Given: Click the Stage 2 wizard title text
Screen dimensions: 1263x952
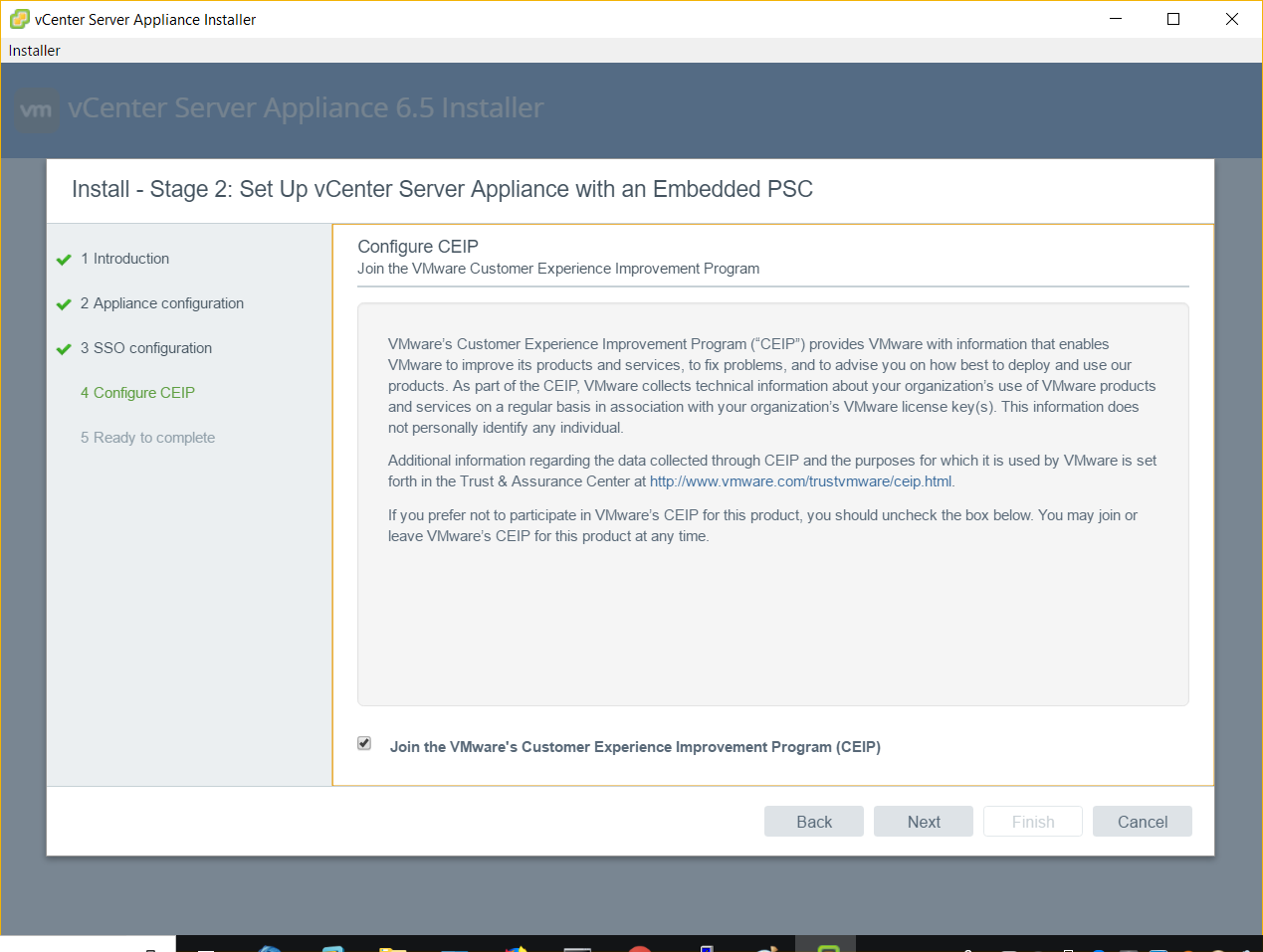Looking at the screenshot, I should point(442,189).
